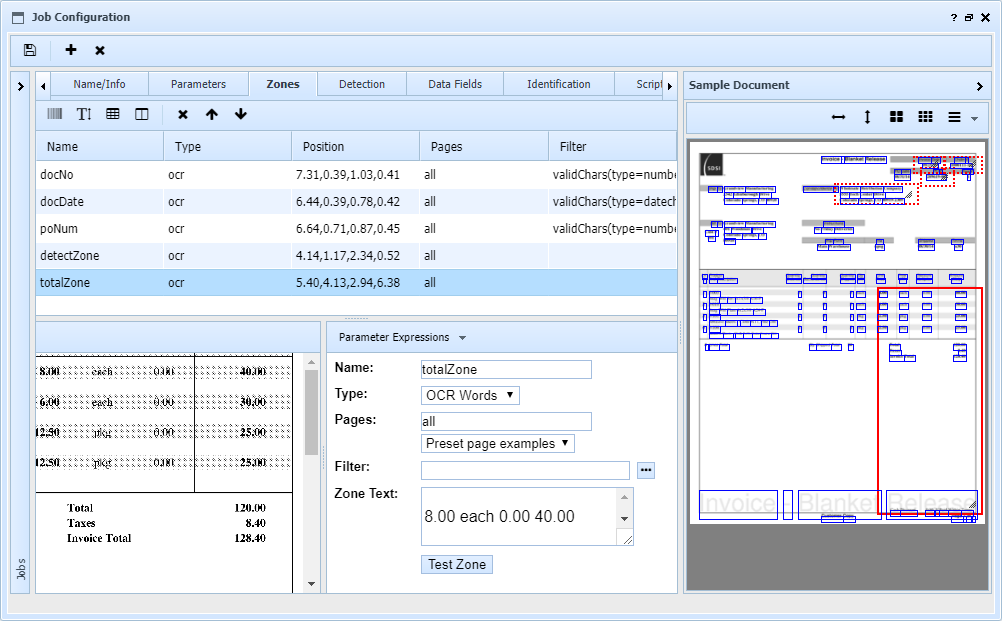This screenshot has width=1002, height=621.
Task: Switch to the Detection tab
Action: [362, 84]
